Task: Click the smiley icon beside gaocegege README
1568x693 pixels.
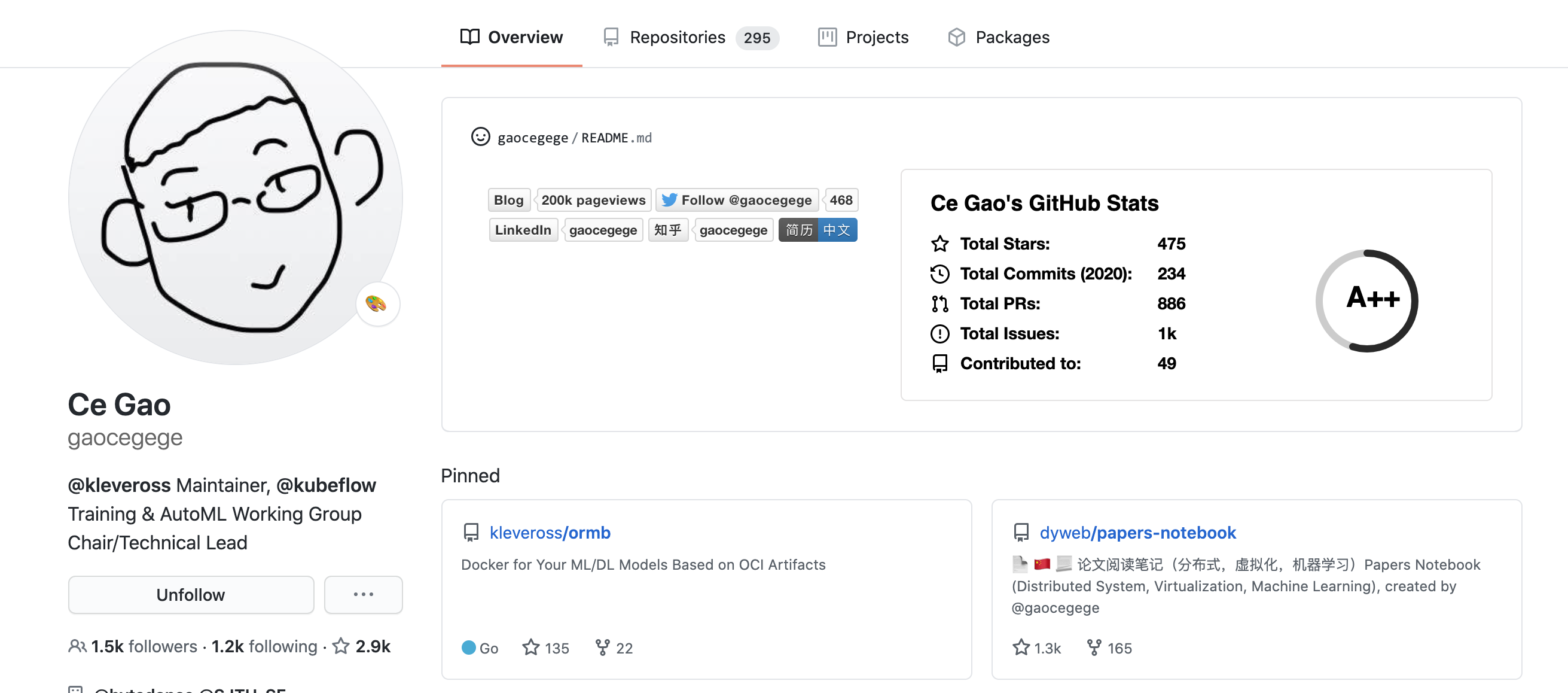Action: point(480,137)
